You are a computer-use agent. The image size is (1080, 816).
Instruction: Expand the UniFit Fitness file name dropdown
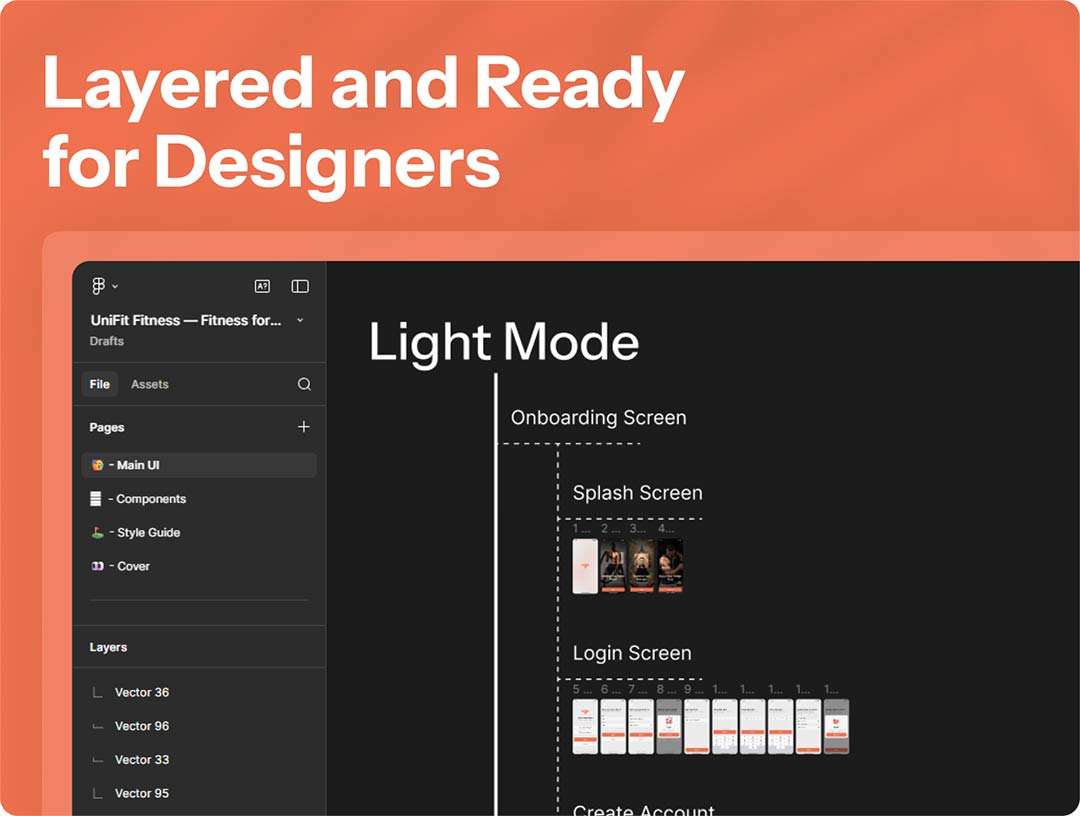point(300,320)
